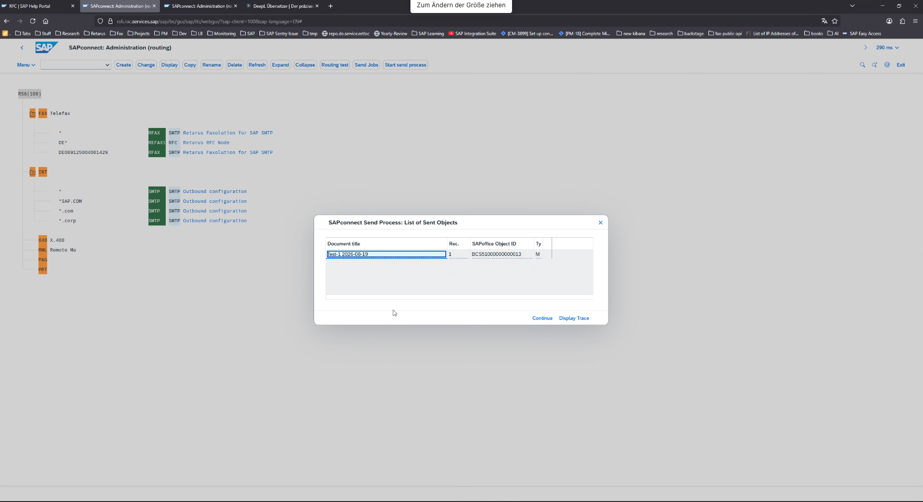
Task: Click Continue in the dialog
Action: click(542, 318)
